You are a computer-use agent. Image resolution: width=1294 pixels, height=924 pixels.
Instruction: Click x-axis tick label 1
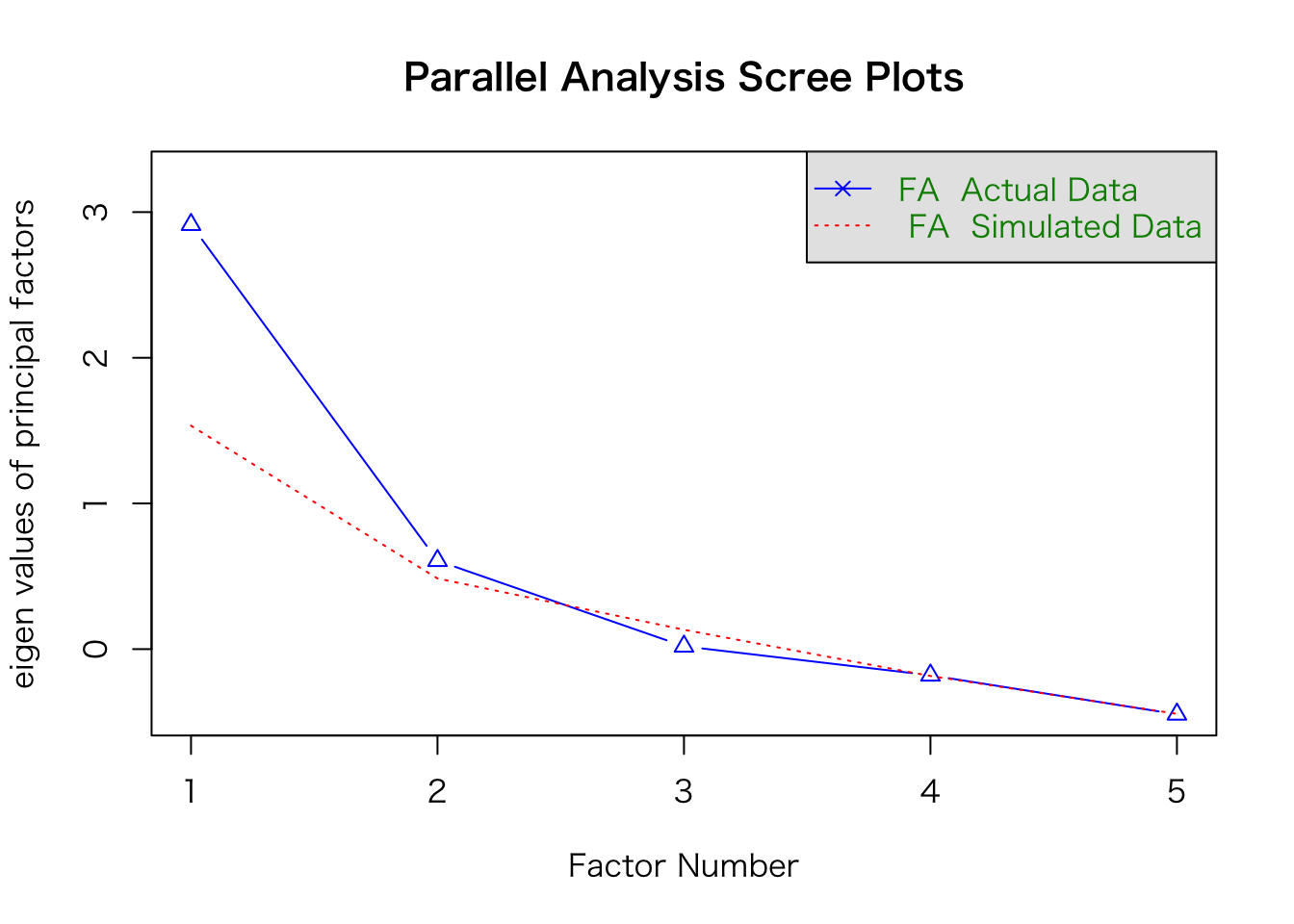pyautogui.click(x=191, y=792)
